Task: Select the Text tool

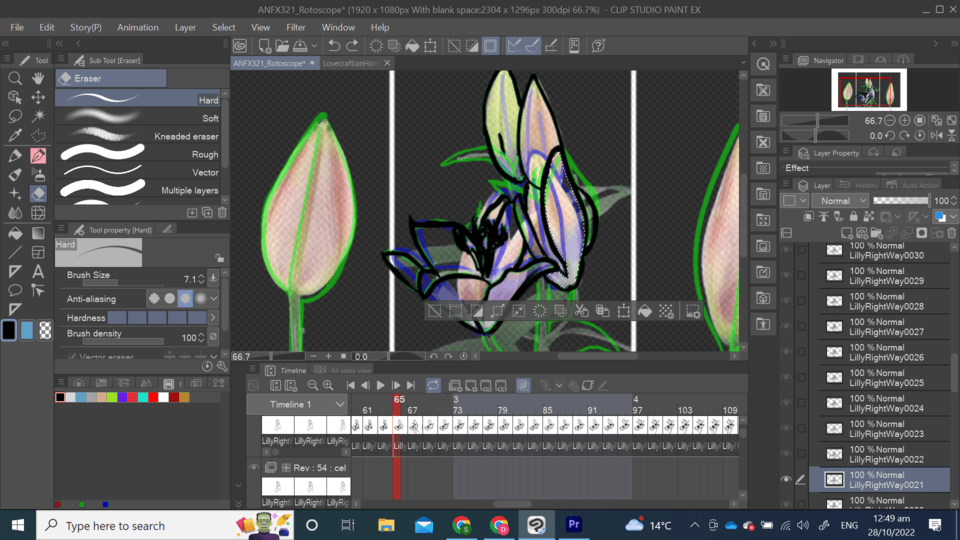Action: [38, 271]
